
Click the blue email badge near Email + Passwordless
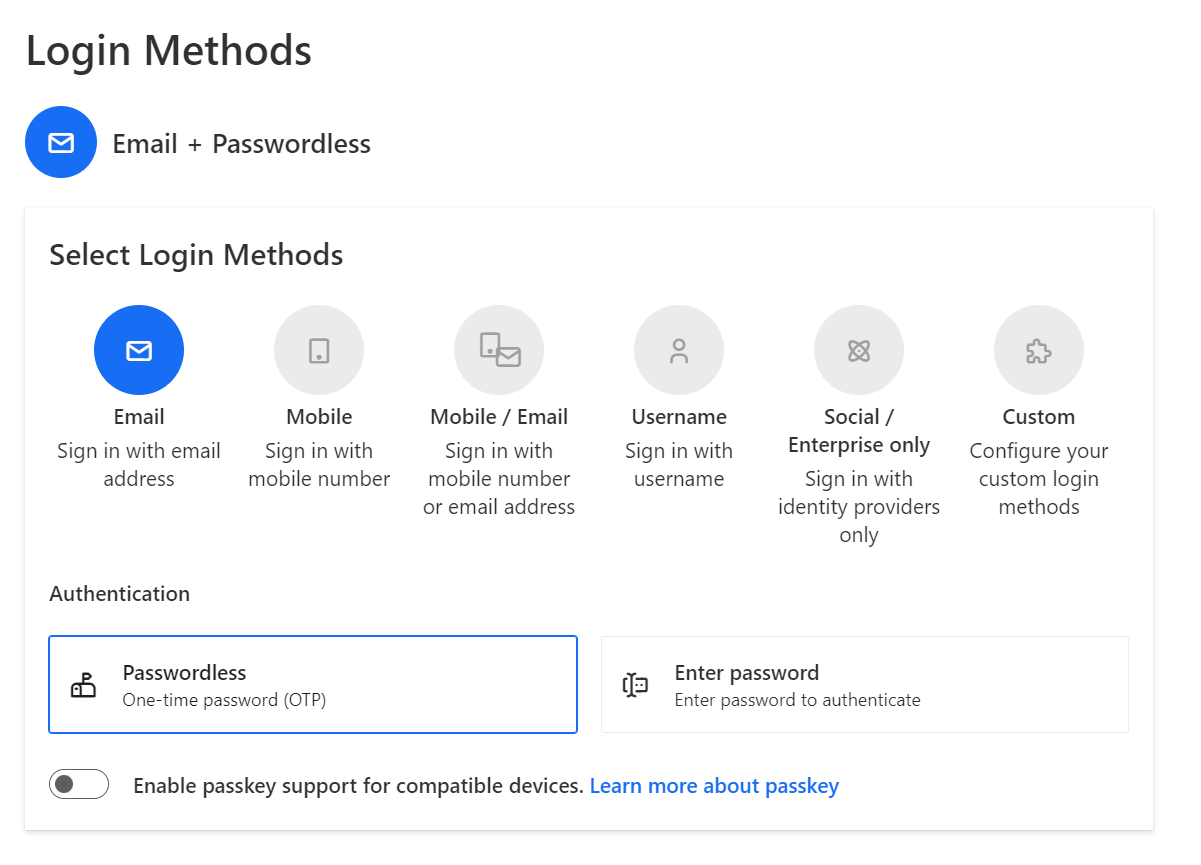pyautogui.click(x=61, y=142)
